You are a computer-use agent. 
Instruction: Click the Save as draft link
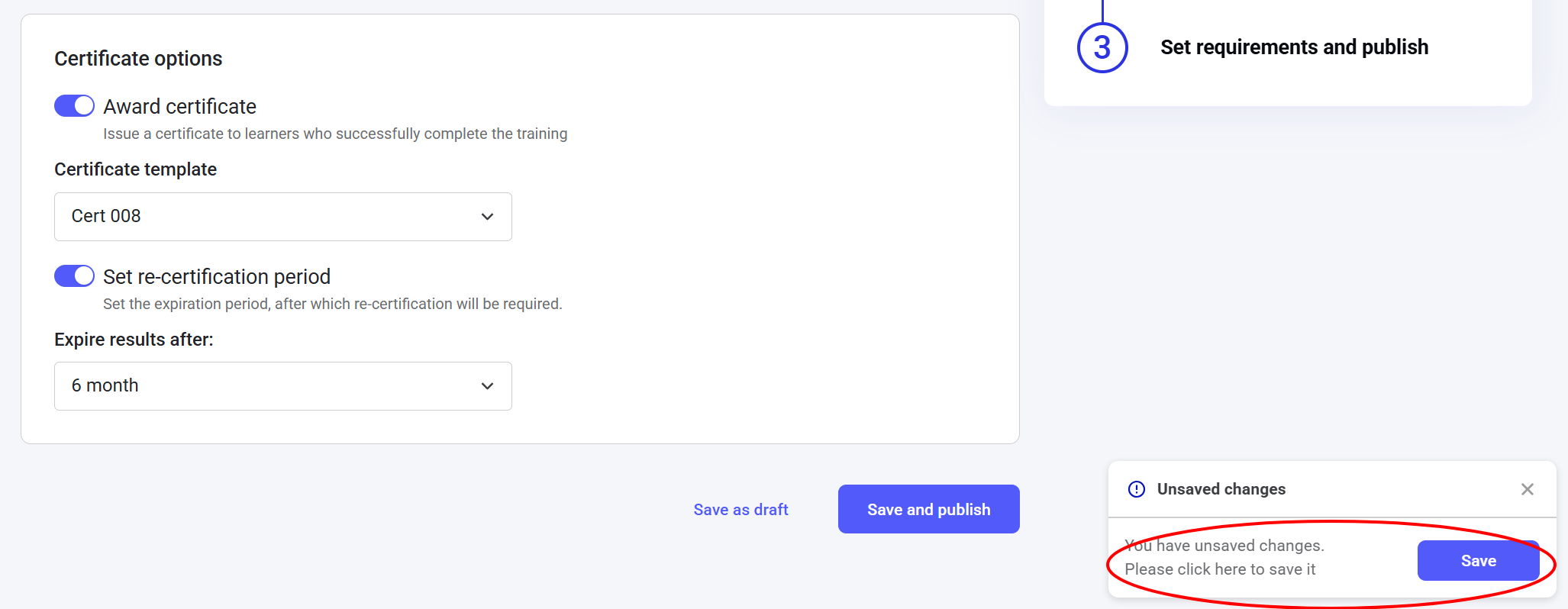tap(740, 510)
